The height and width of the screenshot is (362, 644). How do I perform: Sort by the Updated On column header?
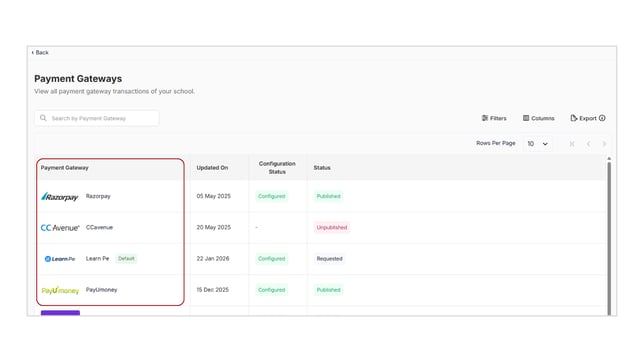point(212,168)
